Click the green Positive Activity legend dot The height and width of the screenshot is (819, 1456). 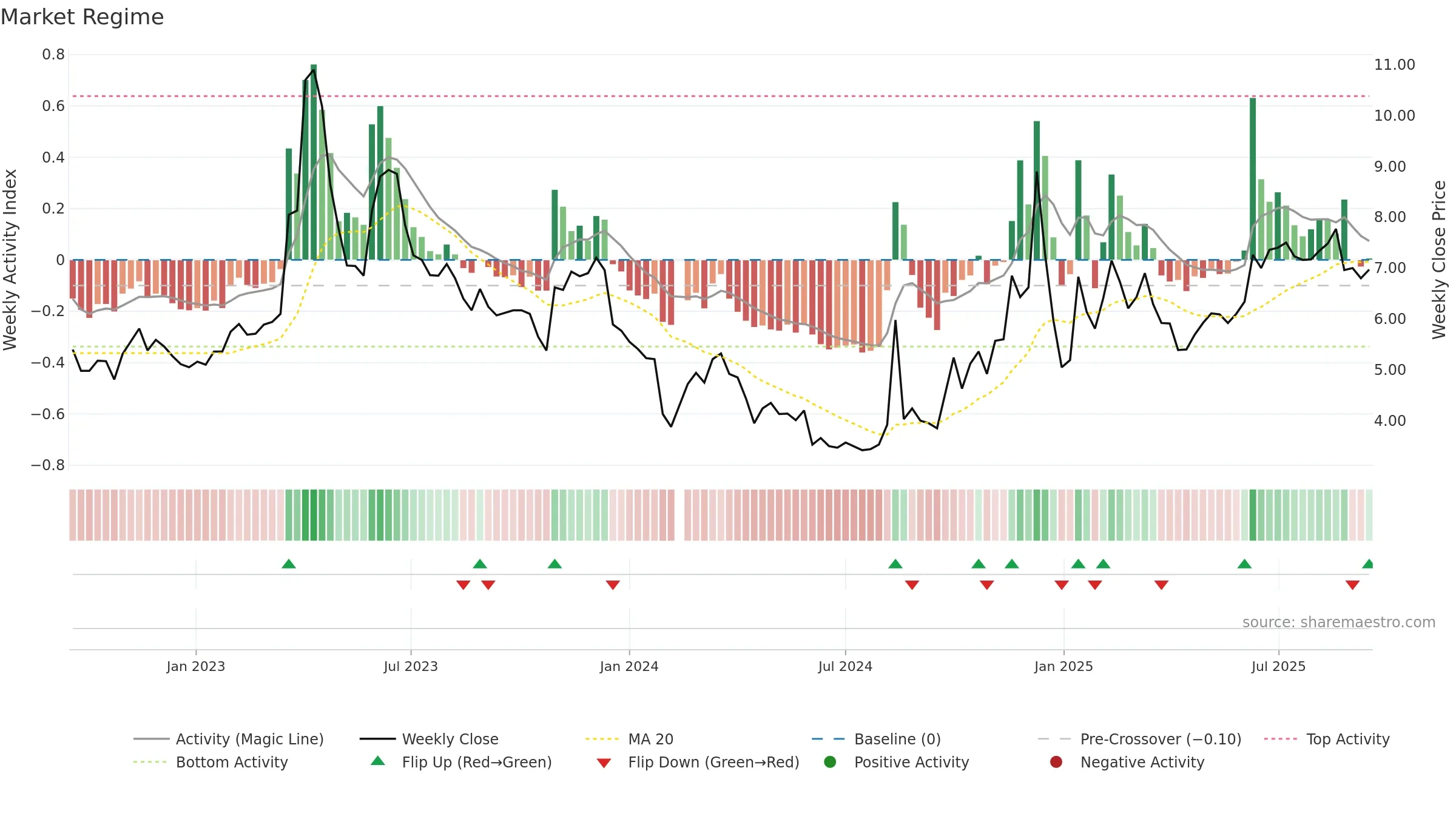click(x=830, y=762)
